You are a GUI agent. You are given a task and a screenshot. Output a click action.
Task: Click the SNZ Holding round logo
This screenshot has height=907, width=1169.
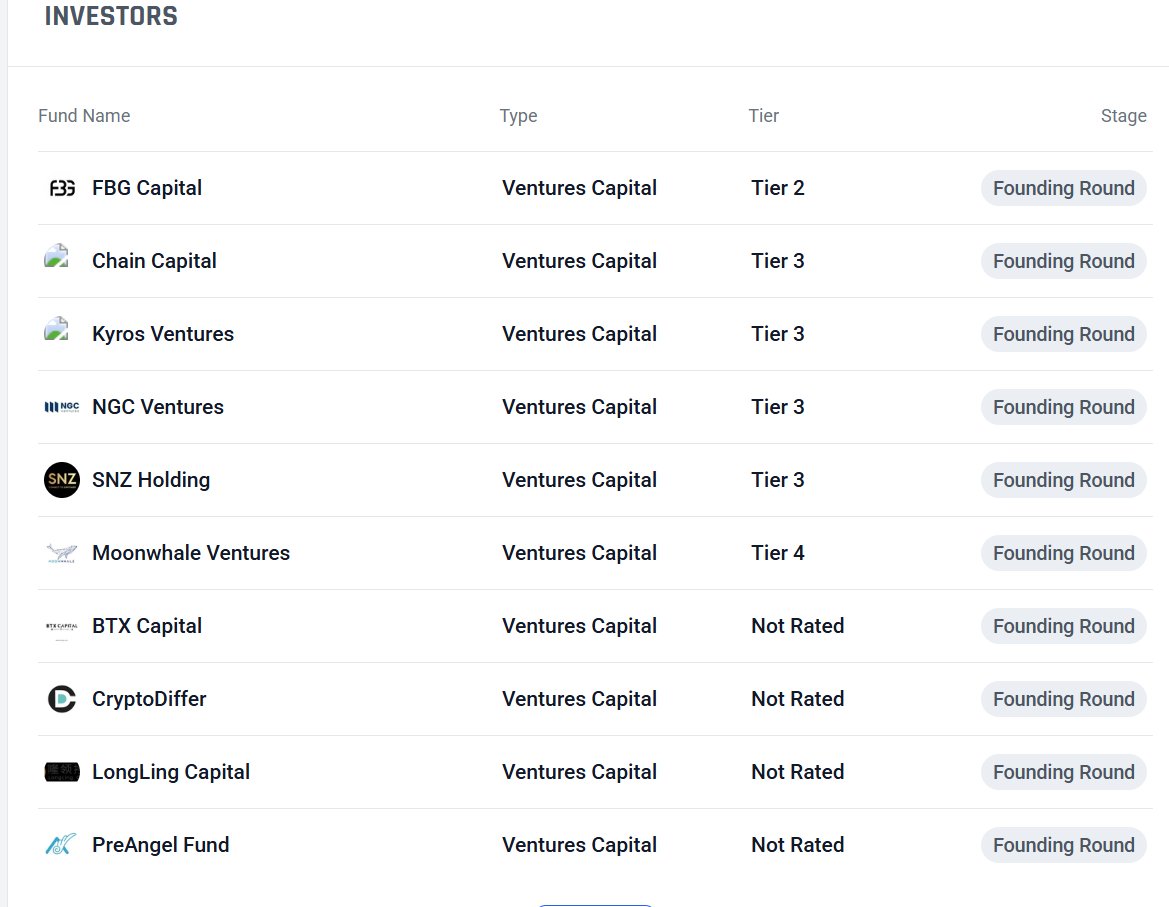[x=62, y=480]
